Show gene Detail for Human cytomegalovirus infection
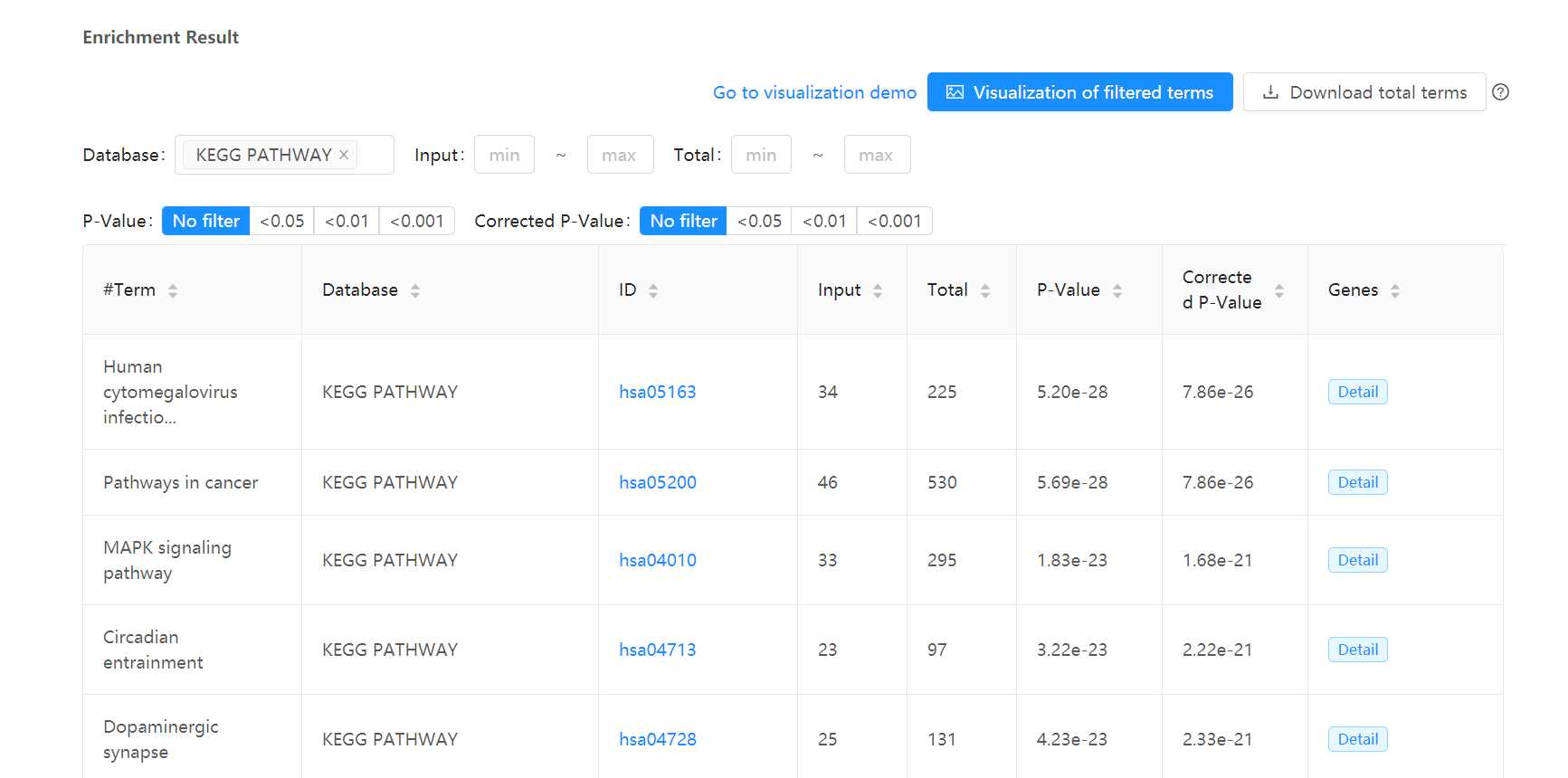Image resolution: width=1568 pixels, height=778 pixels. point(1357,392)
